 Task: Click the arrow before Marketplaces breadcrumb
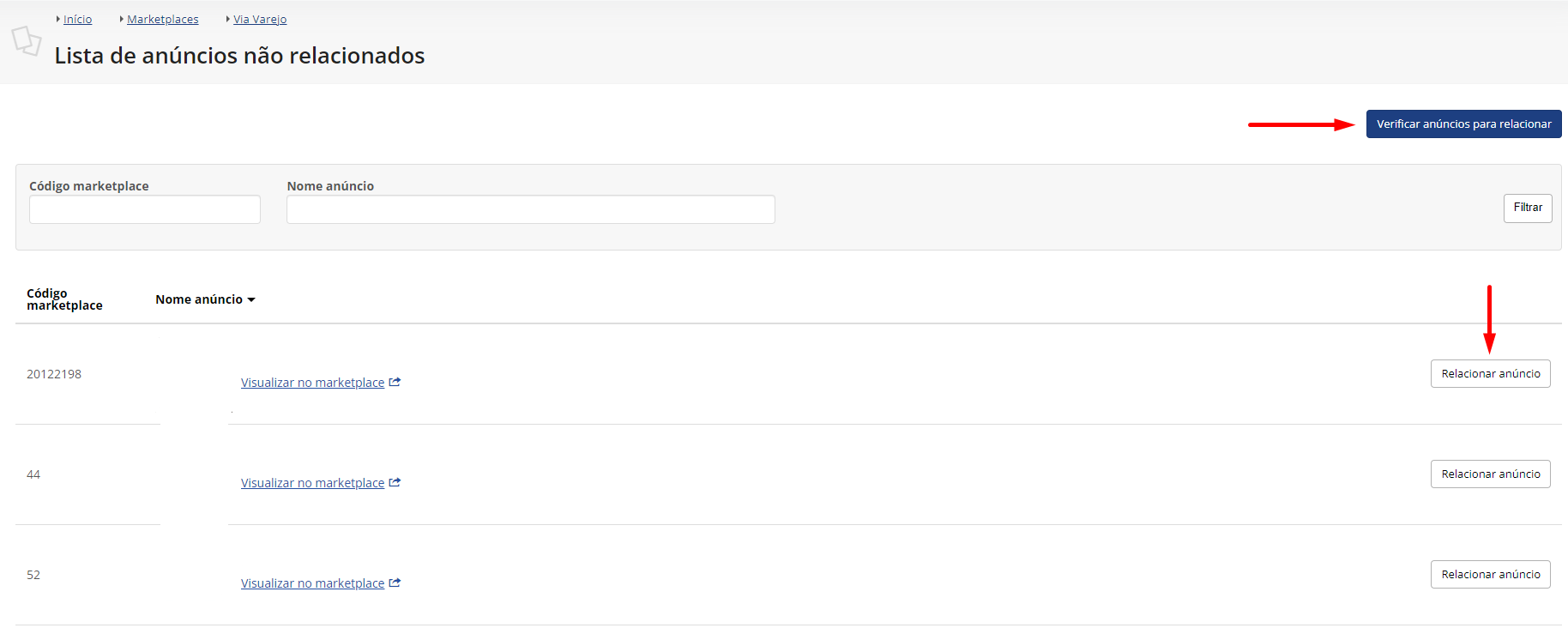[122, 19]
